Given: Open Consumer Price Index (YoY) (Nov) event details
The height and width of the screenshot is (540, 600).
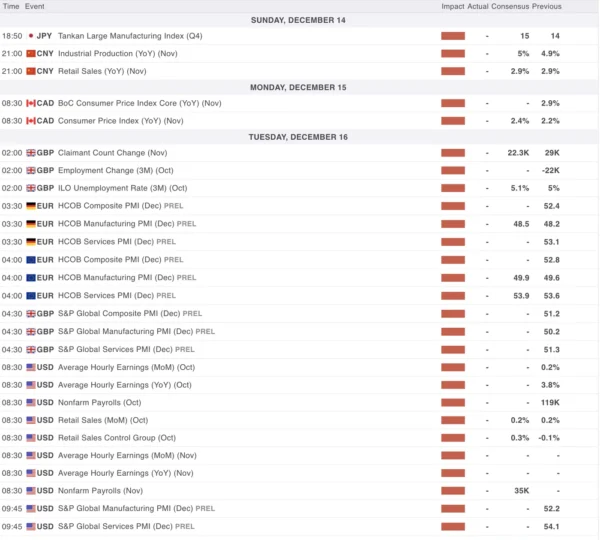Looking at the screenshot, I should tap(120, 121).
